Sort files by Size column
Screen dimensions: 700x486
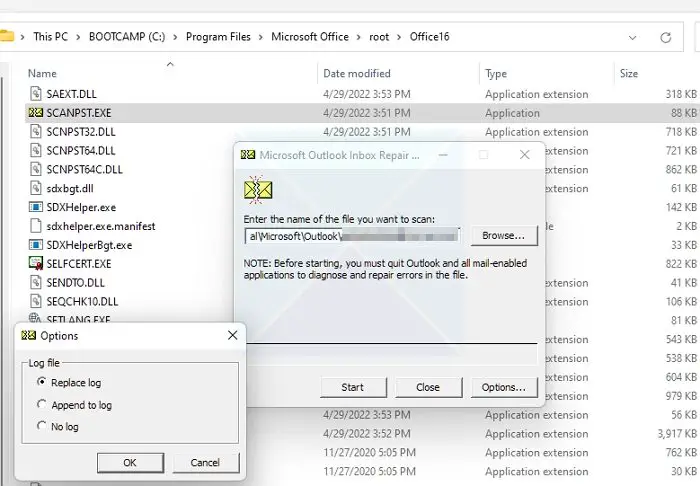[629, 74]
